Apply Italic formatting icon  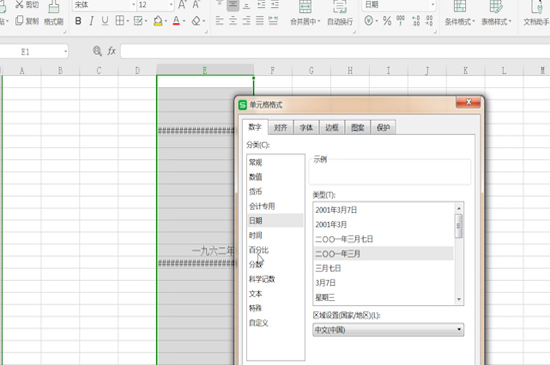(x=91, y=21)
